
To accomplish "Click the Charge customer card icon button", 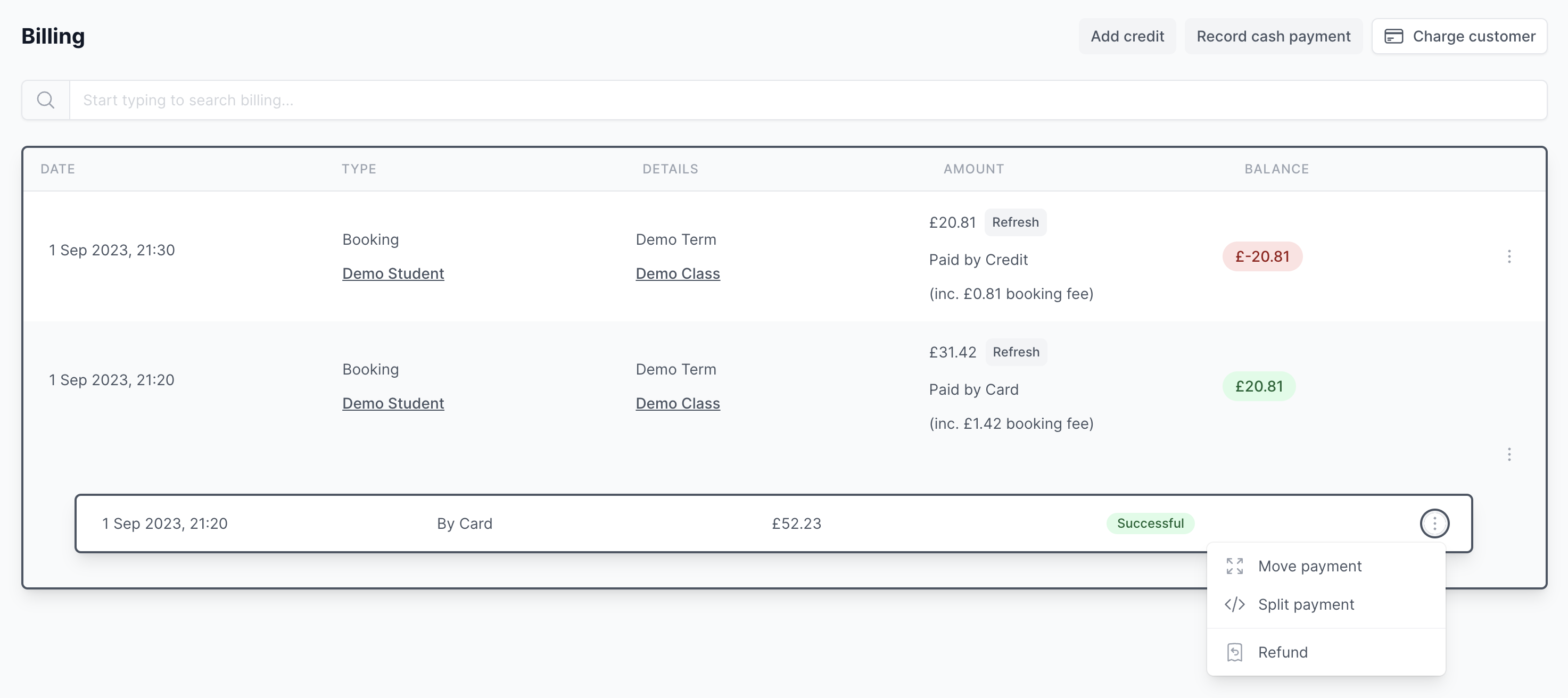I will (x=1394, y=36).
